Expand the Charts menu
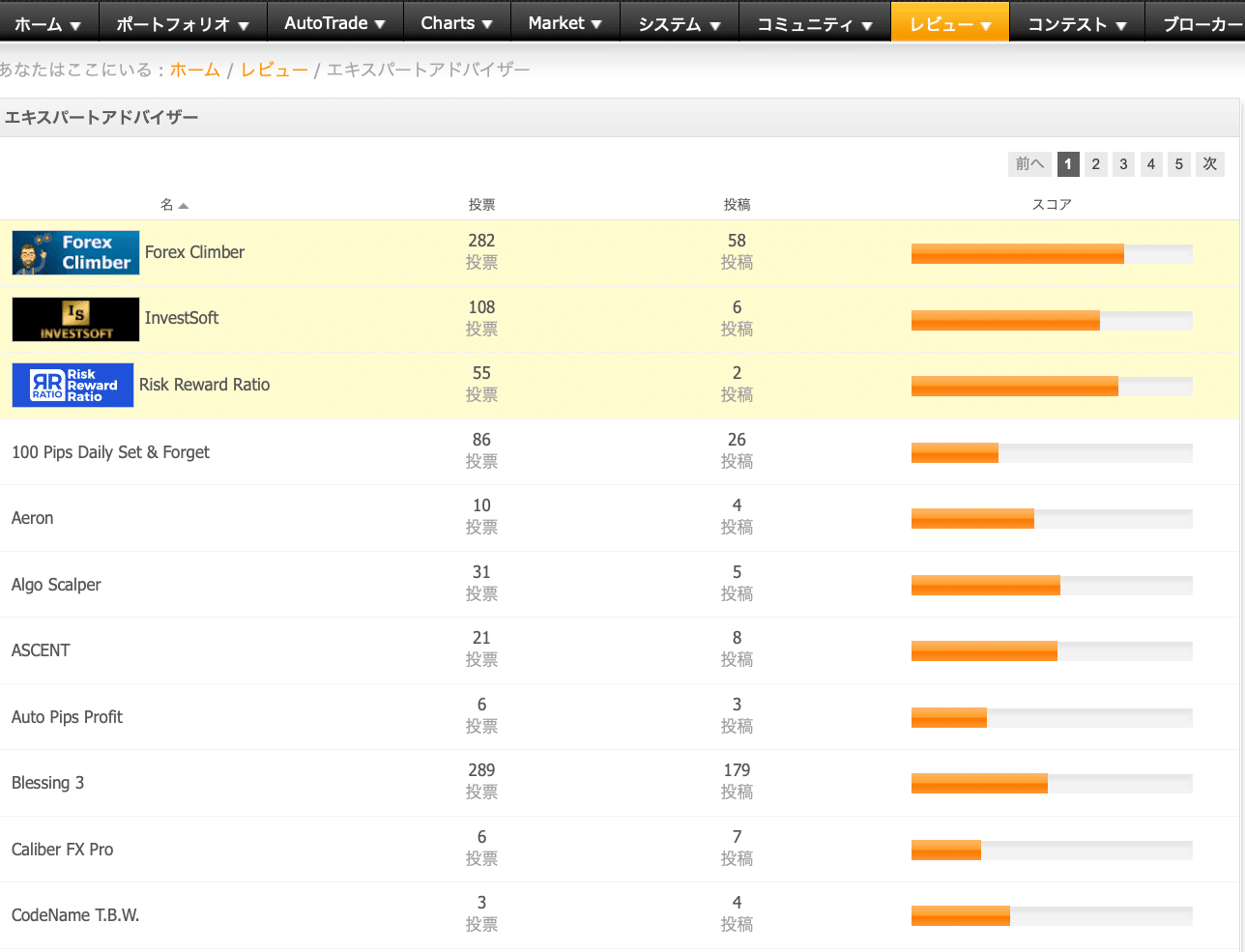The height and width of the screenshot is (952, 1245). pos(456,23)
